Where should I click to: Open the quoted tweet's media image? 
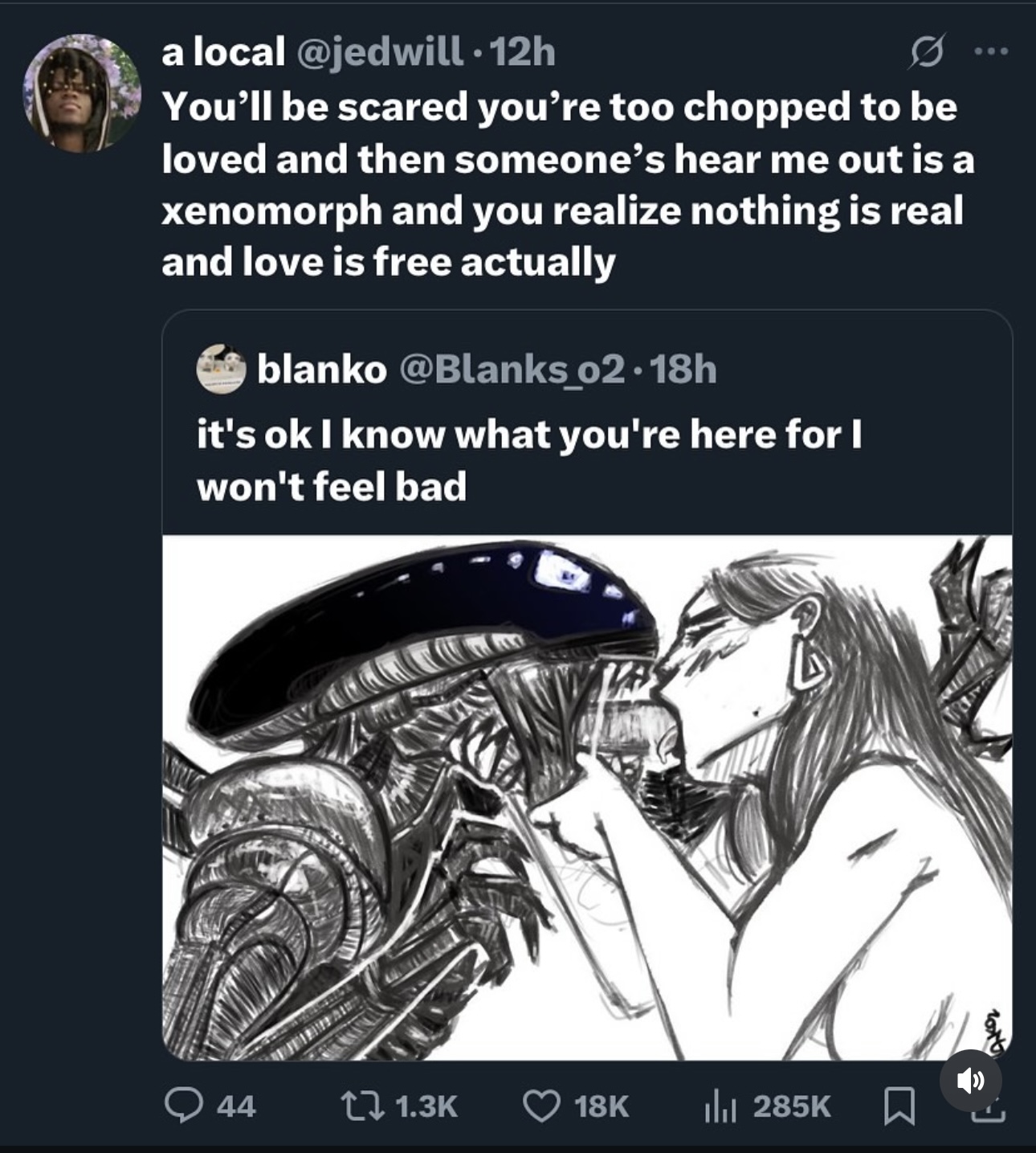point(587,798)
